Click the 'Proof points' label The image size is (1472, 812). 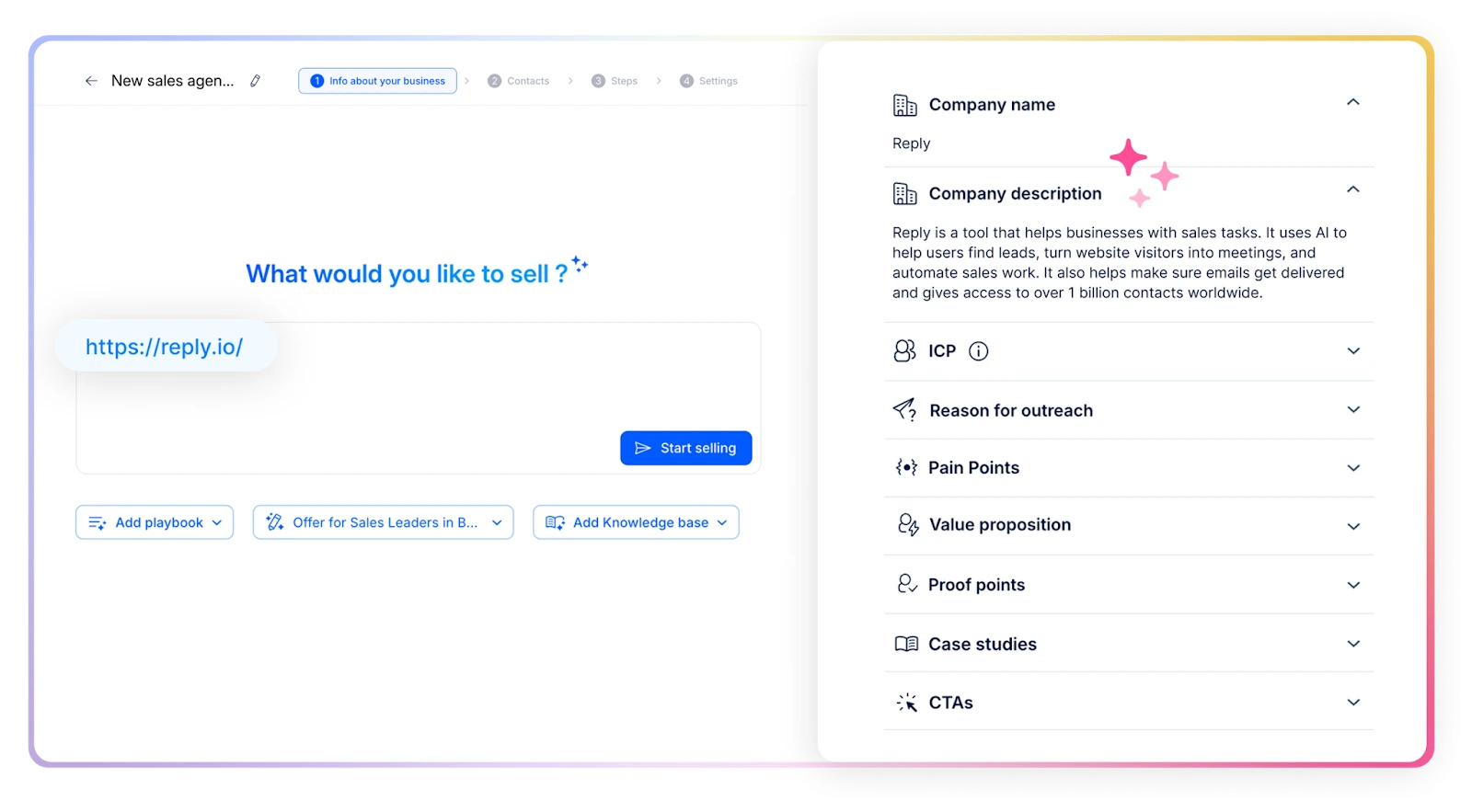976,585
